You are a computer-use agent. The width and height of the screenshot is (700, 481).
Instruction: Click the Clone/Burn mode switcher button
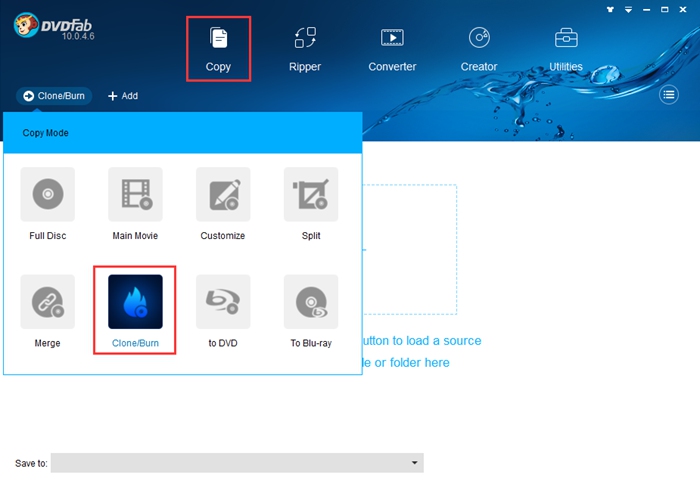coord(54,96)
